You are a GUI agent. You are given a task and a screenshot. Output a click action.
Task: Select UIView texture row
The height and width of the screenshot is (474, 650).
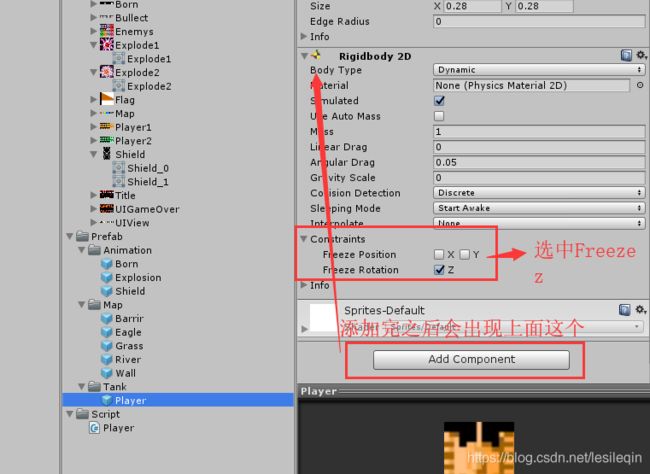[124, 223]
